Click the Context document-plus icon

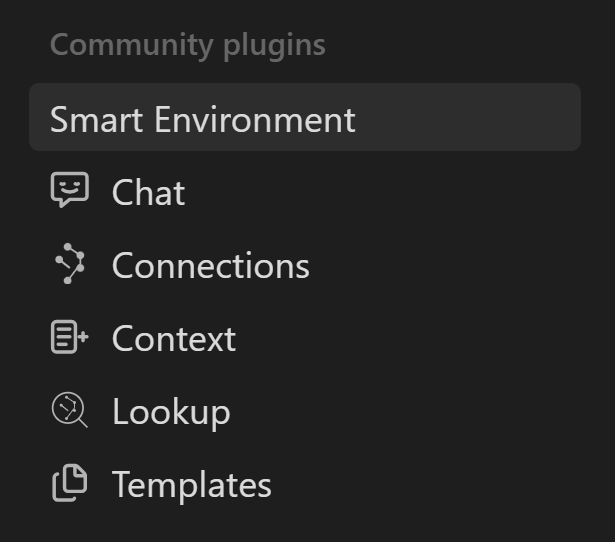pos(69,338)
